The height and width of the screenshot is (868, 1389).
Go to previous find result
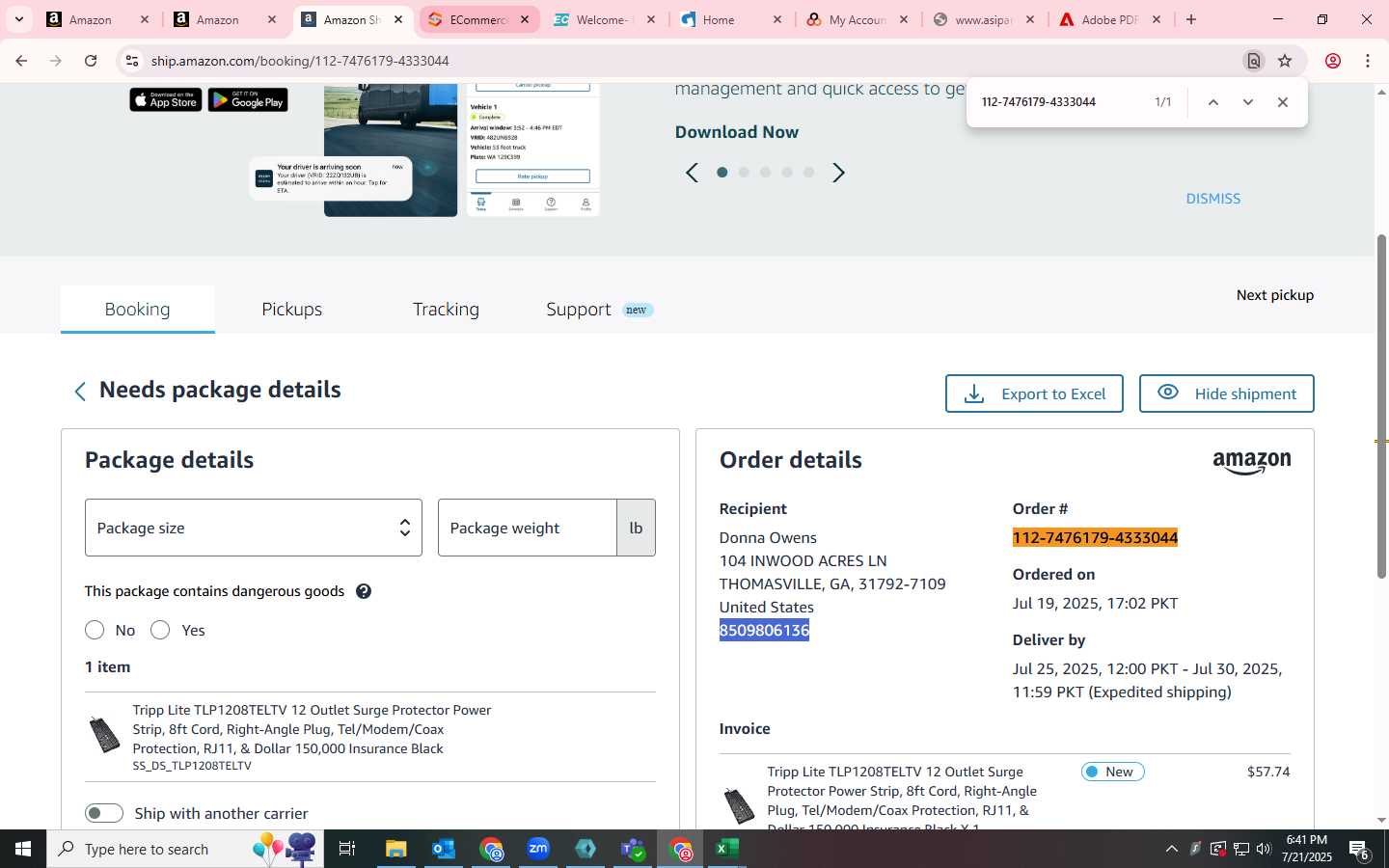(1213, 102)
